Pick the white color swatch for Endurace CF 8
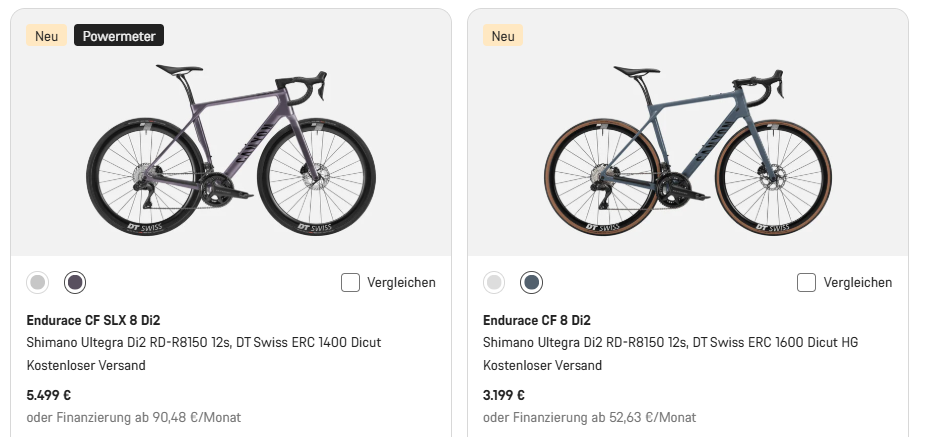This screenshot has width=942, height=437. (x=494, y=283)
